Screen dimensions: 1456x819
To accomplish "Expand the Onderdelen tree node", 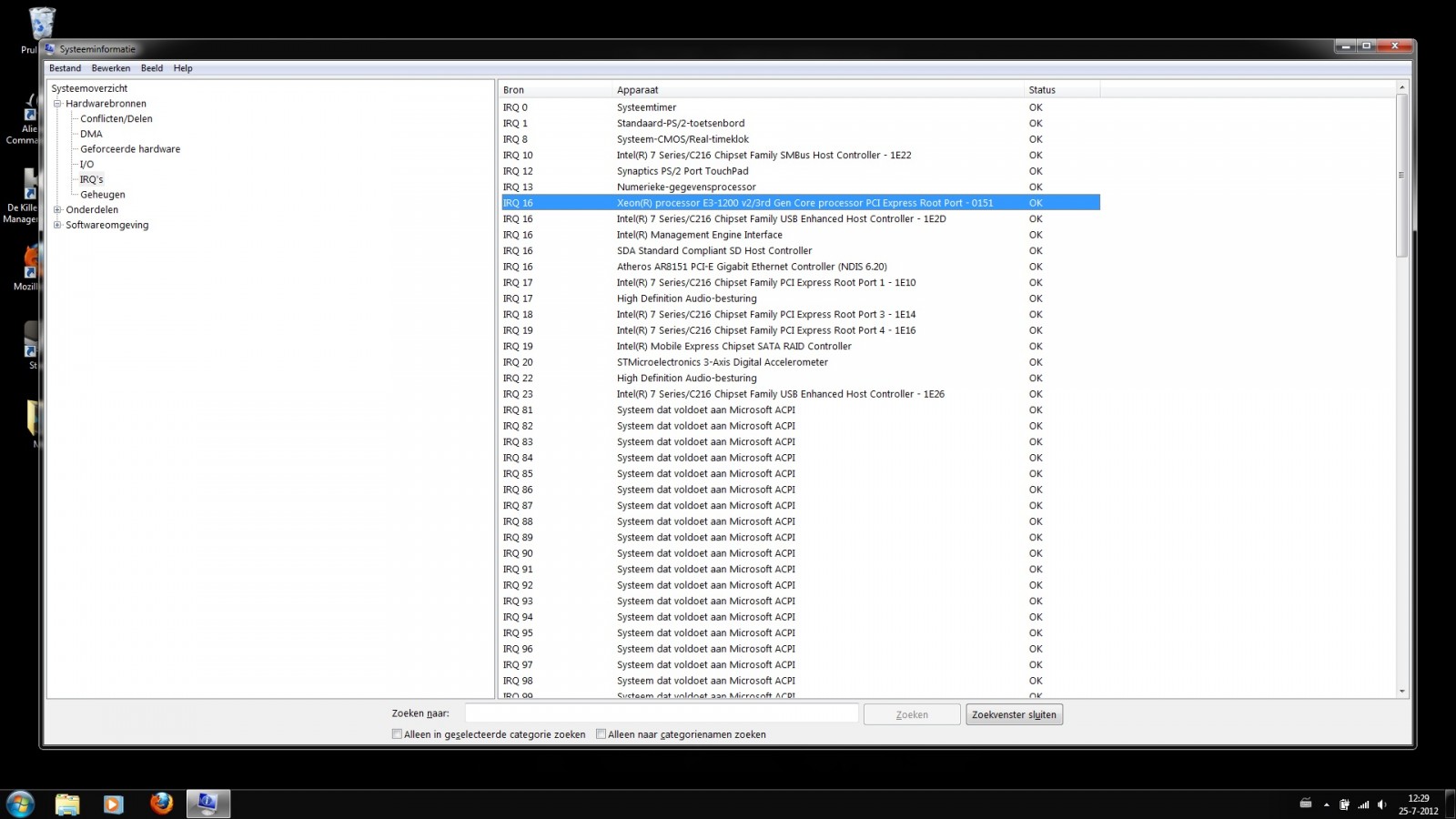I will [x=57, y=210].
